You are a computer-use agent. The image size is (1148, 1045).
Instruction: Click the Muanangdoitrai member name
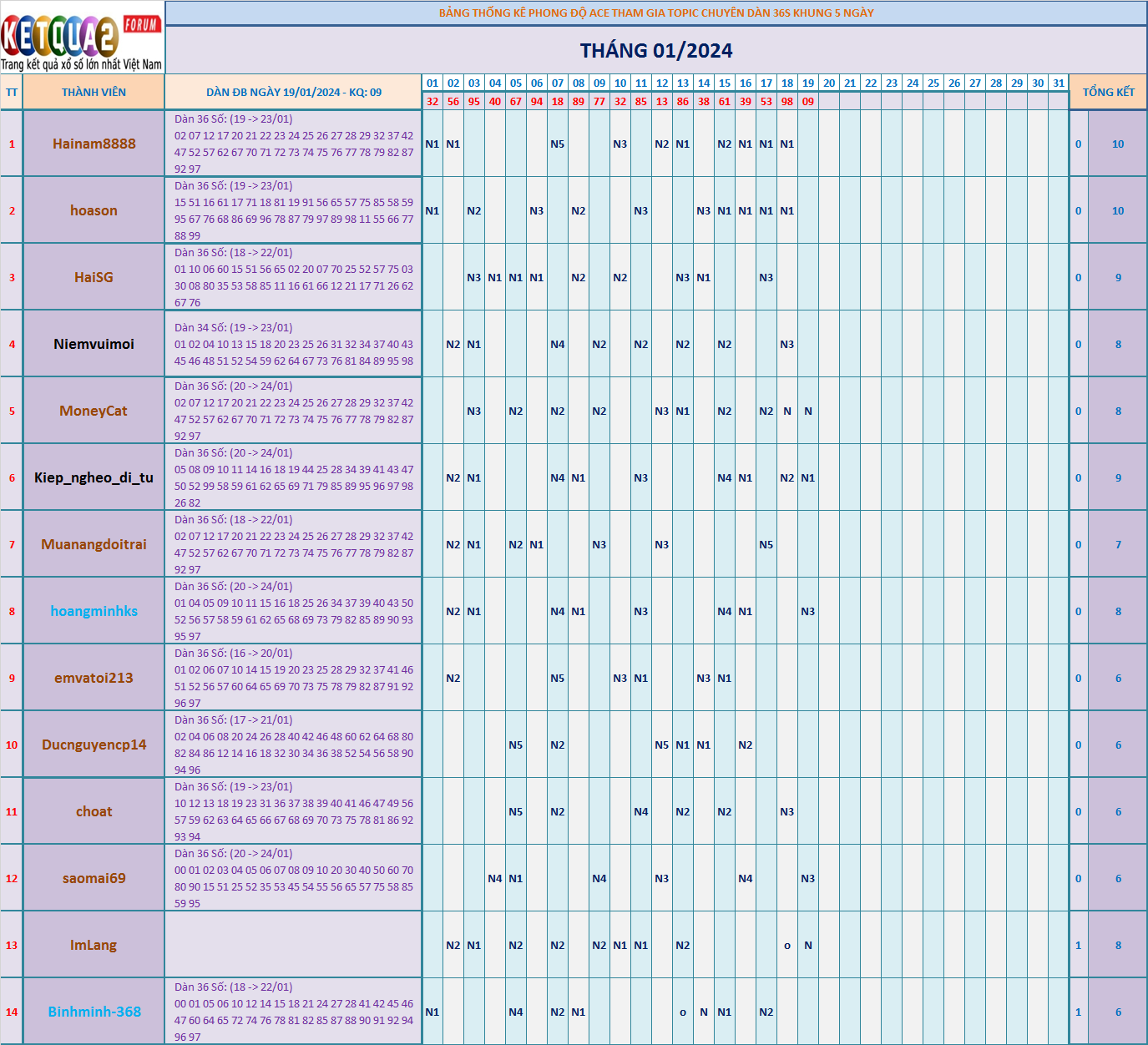94,544
